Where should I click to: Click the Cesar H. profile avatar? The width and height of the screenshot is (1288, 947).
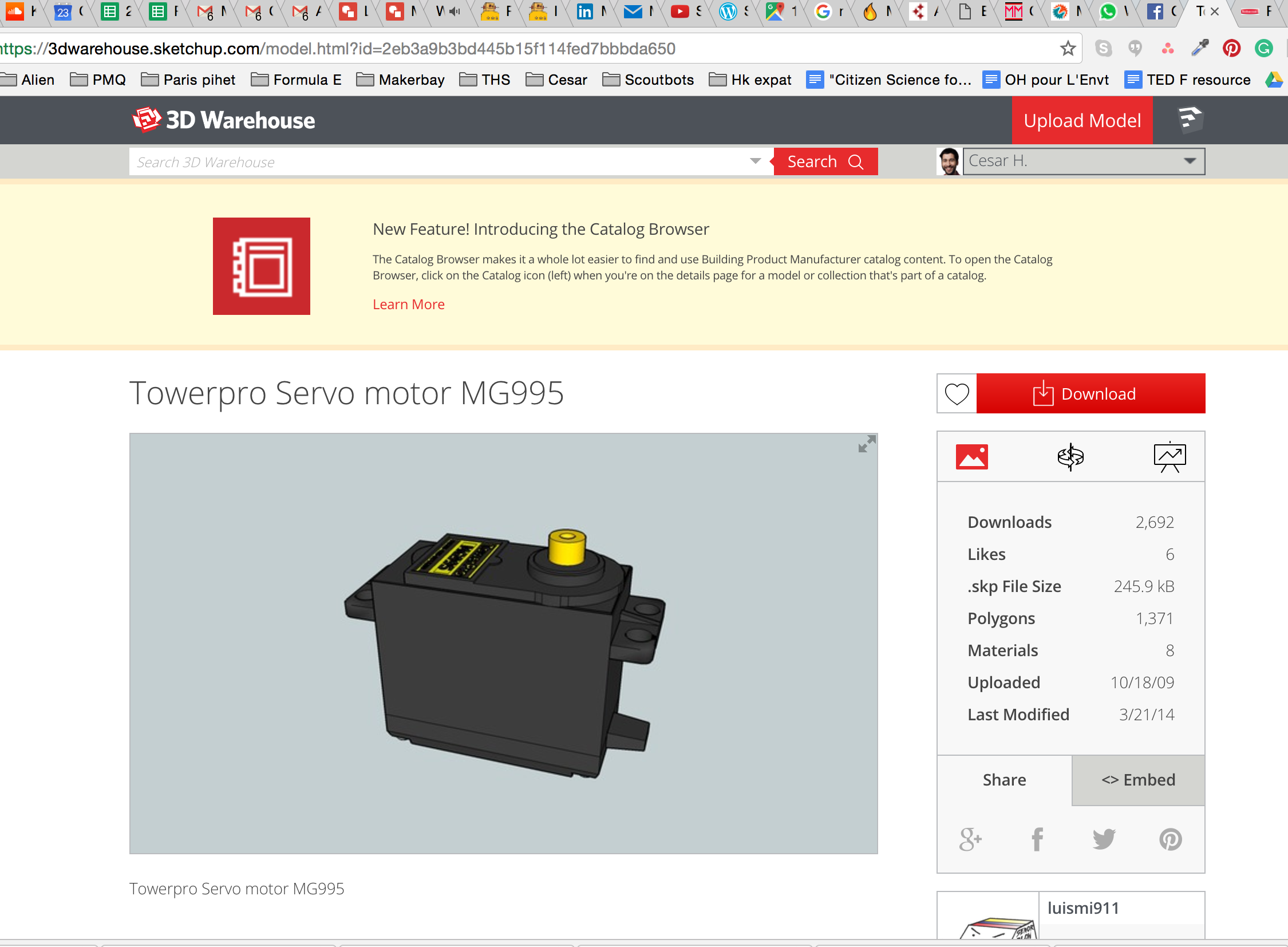pyautogui.click(x=949, y=161)
